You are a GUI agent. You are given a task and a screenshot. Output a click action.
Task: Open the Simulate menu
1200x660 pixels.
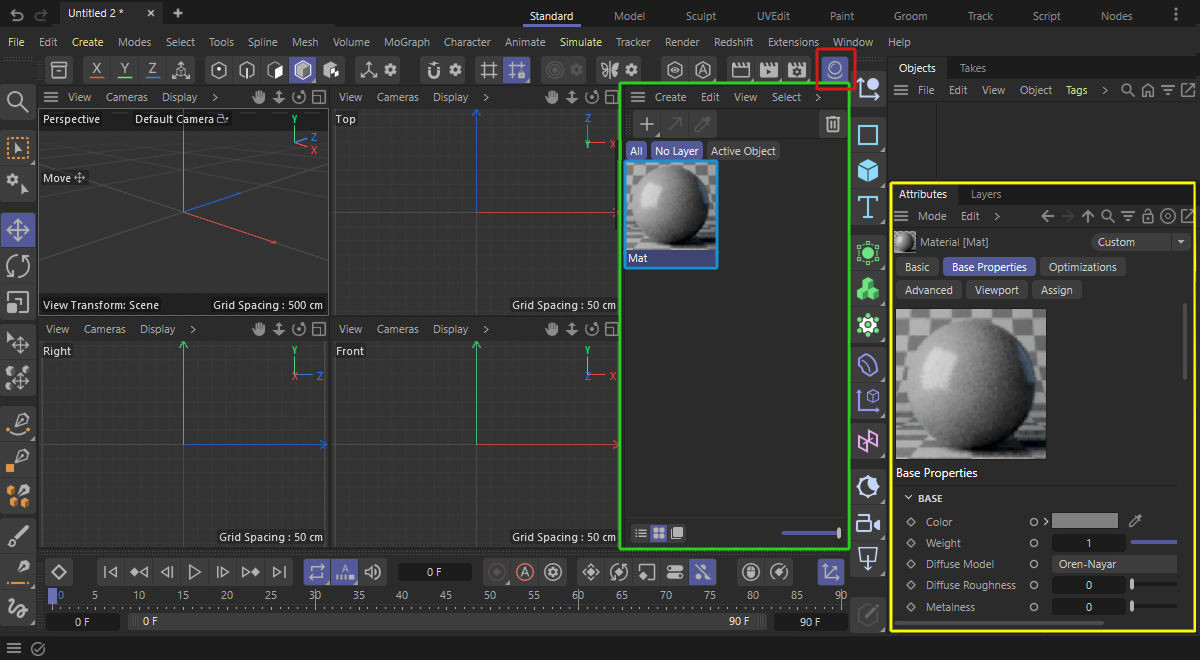click(580, 42)
